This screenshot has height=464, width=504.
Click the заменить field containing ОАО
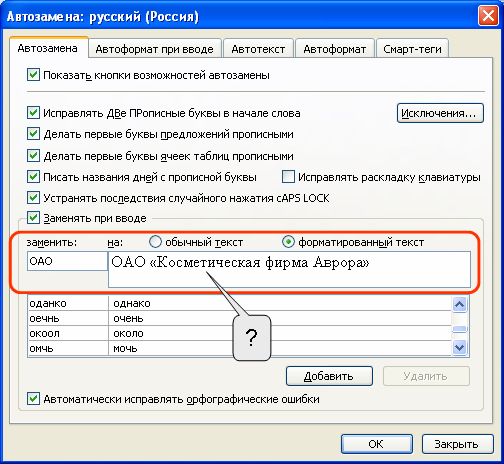pyautogui.click(x=67, y=261)
